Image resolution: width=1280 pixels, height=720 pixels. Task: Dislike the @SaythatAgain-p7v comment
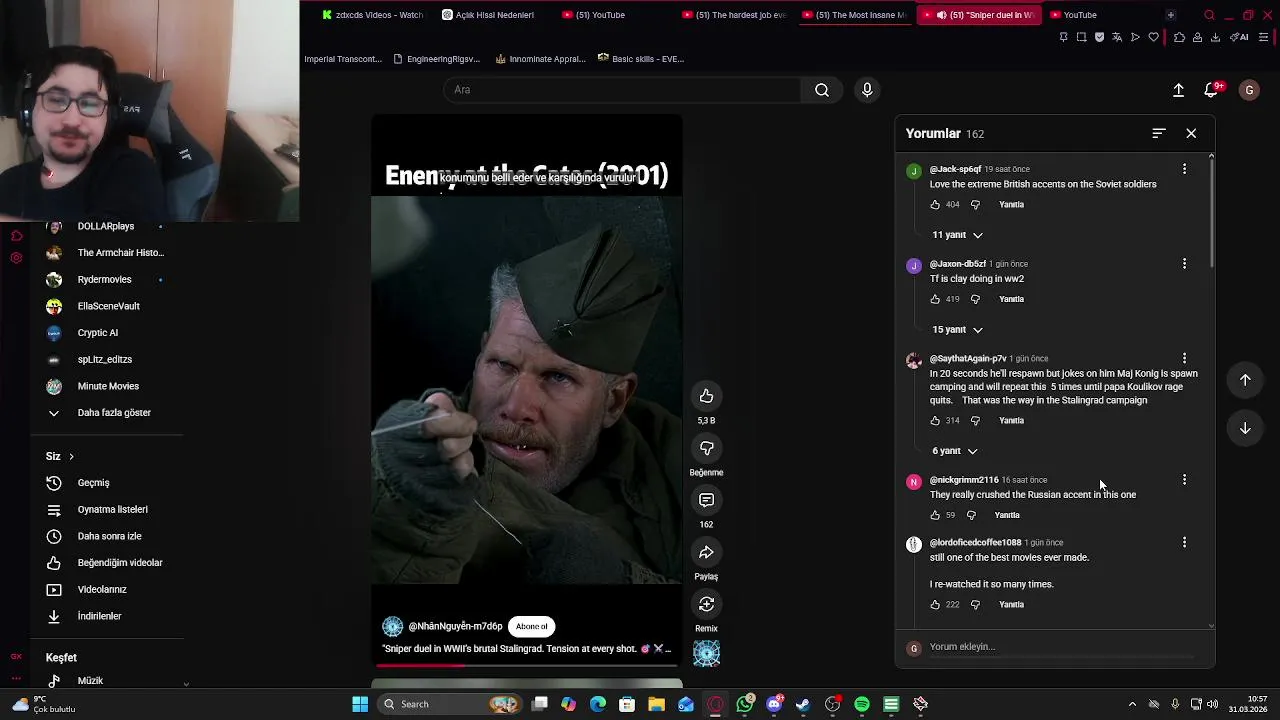975,420
